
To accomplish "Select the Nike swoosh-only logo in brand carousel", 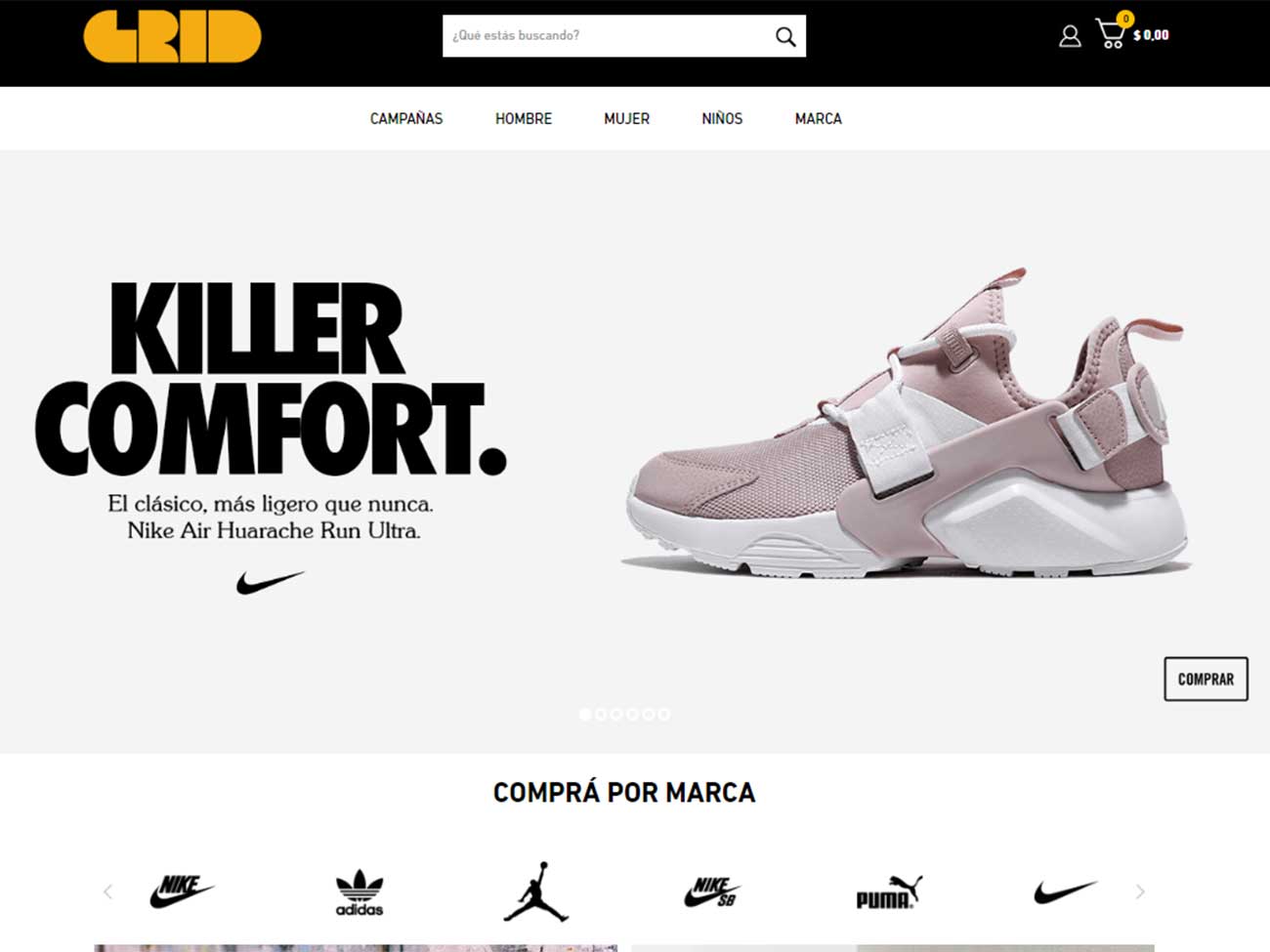I will click(1065, 891).
